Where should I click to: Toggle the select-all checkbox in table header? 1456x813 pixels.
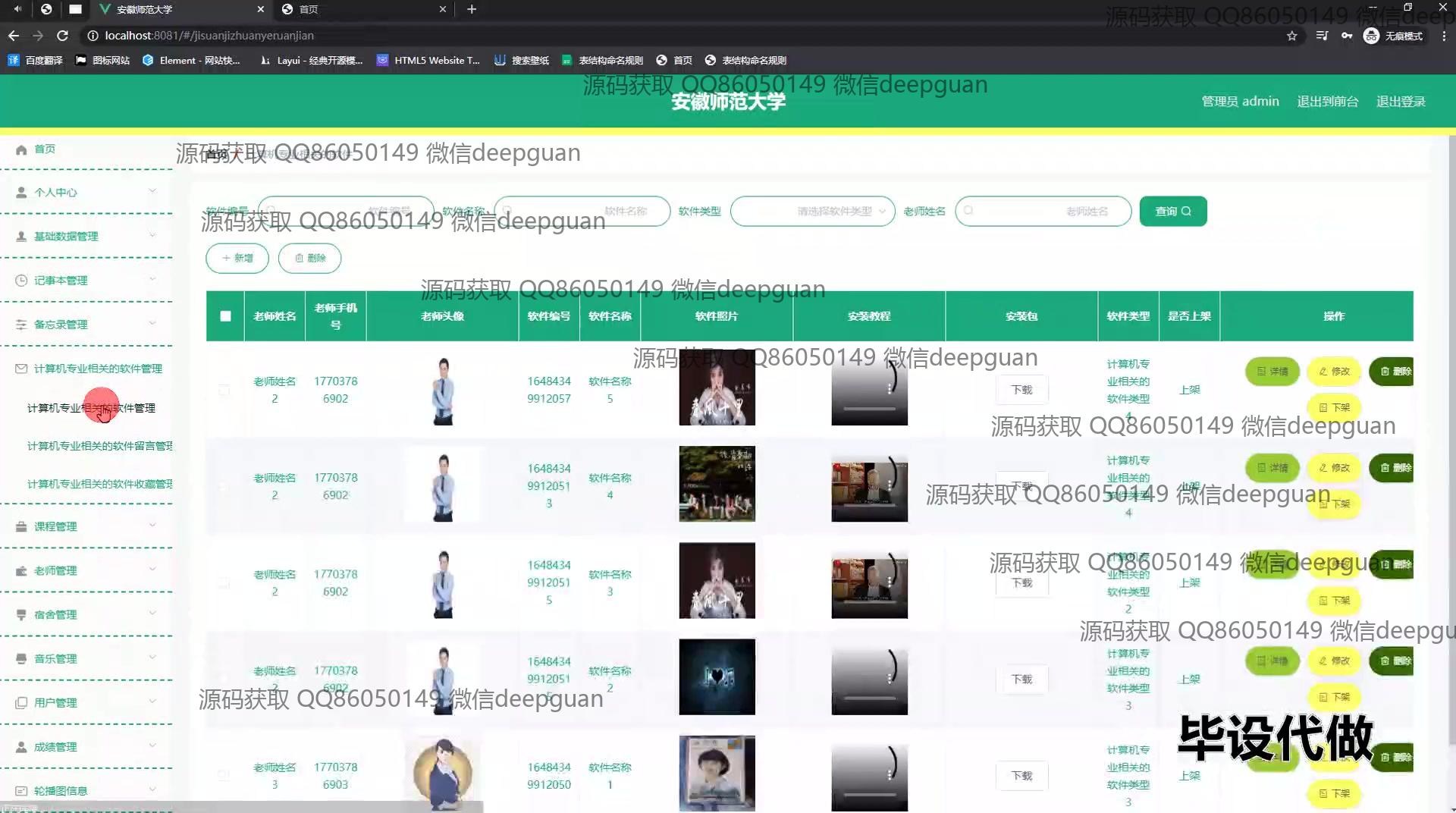(x=225, y=316)
